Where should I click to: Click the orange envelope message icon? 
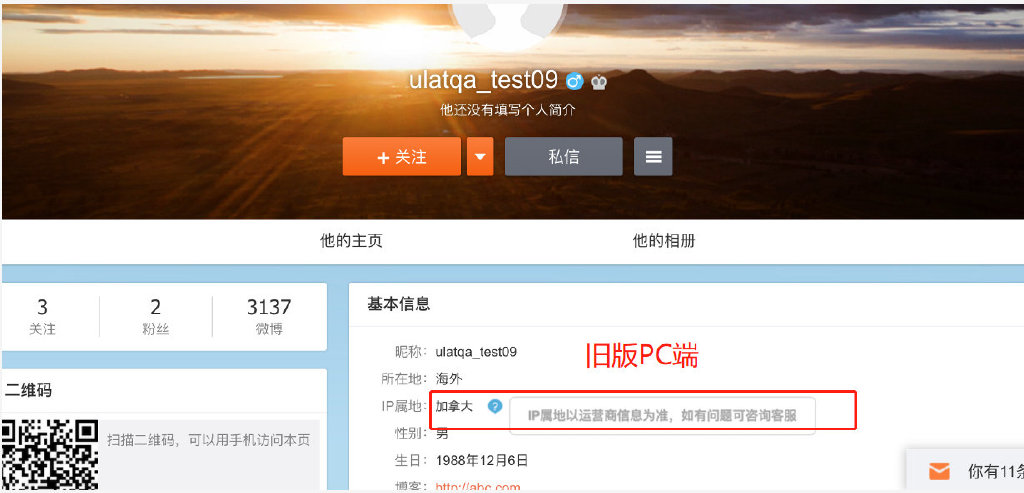point(938,471)
